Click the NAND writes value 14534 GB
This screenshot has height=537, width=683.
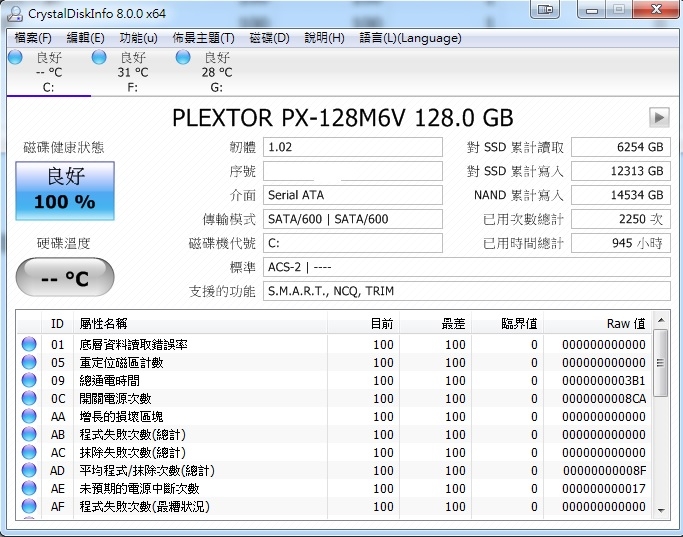point(621,195)
